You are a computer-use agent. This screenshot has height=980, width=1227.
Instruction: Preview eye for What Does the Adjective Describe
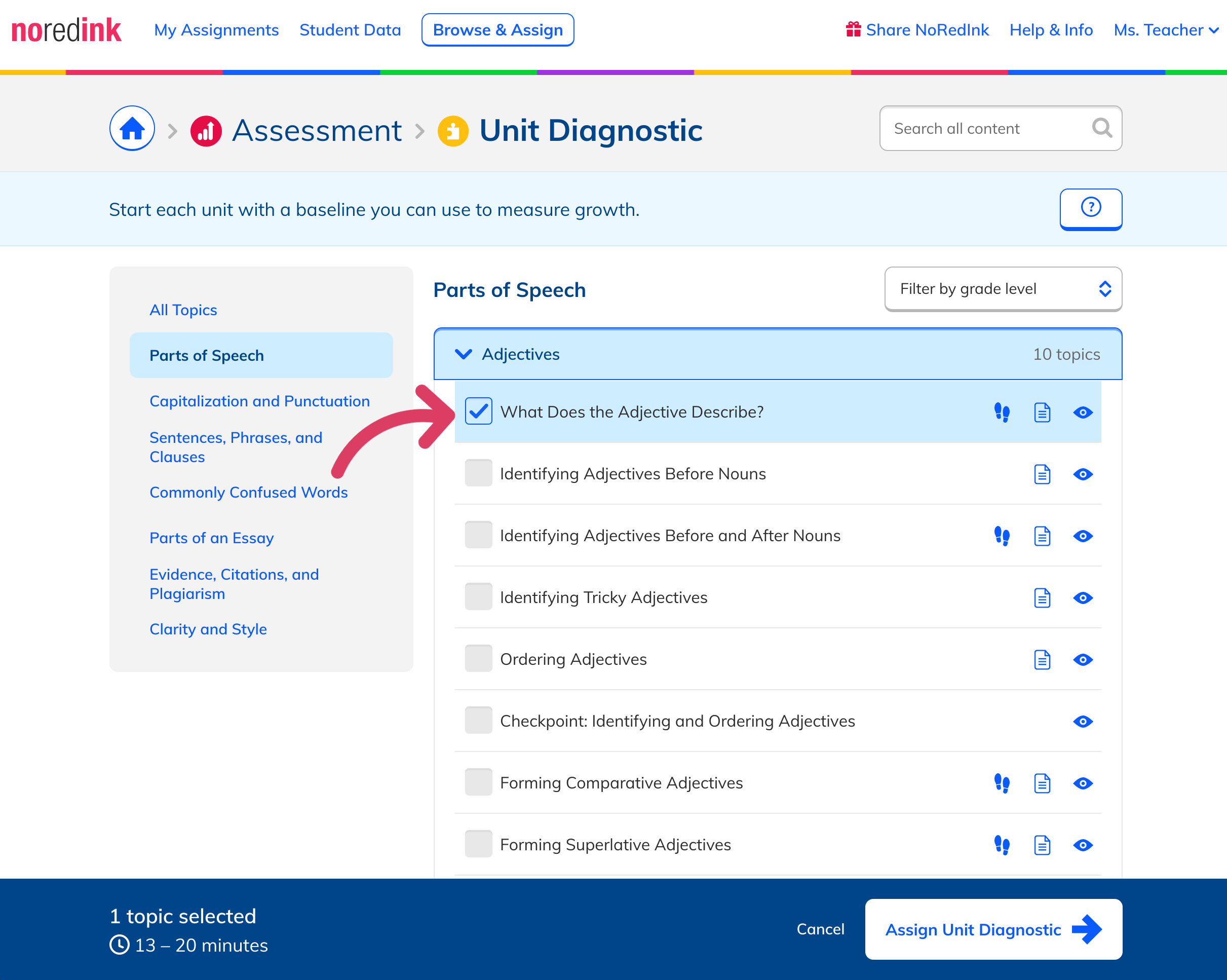[x=1083, y=412]
